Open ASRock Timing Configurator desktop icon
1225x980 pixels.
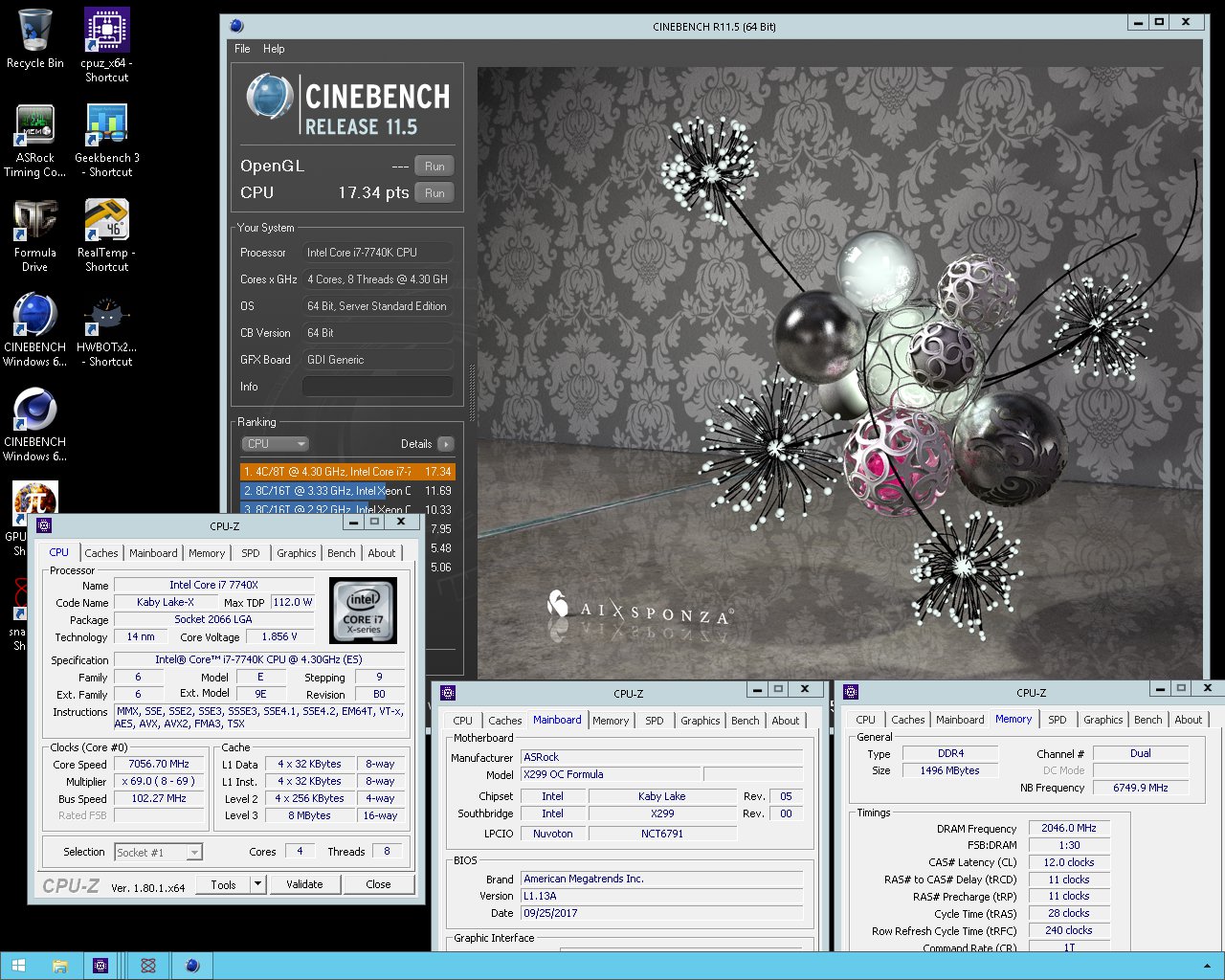point(34,140)
